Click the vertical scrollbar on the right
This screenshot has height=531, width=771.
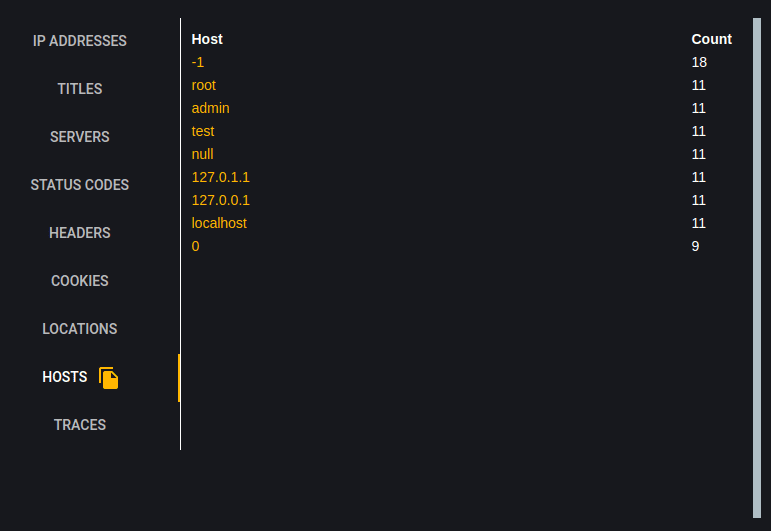pos(757,266)
